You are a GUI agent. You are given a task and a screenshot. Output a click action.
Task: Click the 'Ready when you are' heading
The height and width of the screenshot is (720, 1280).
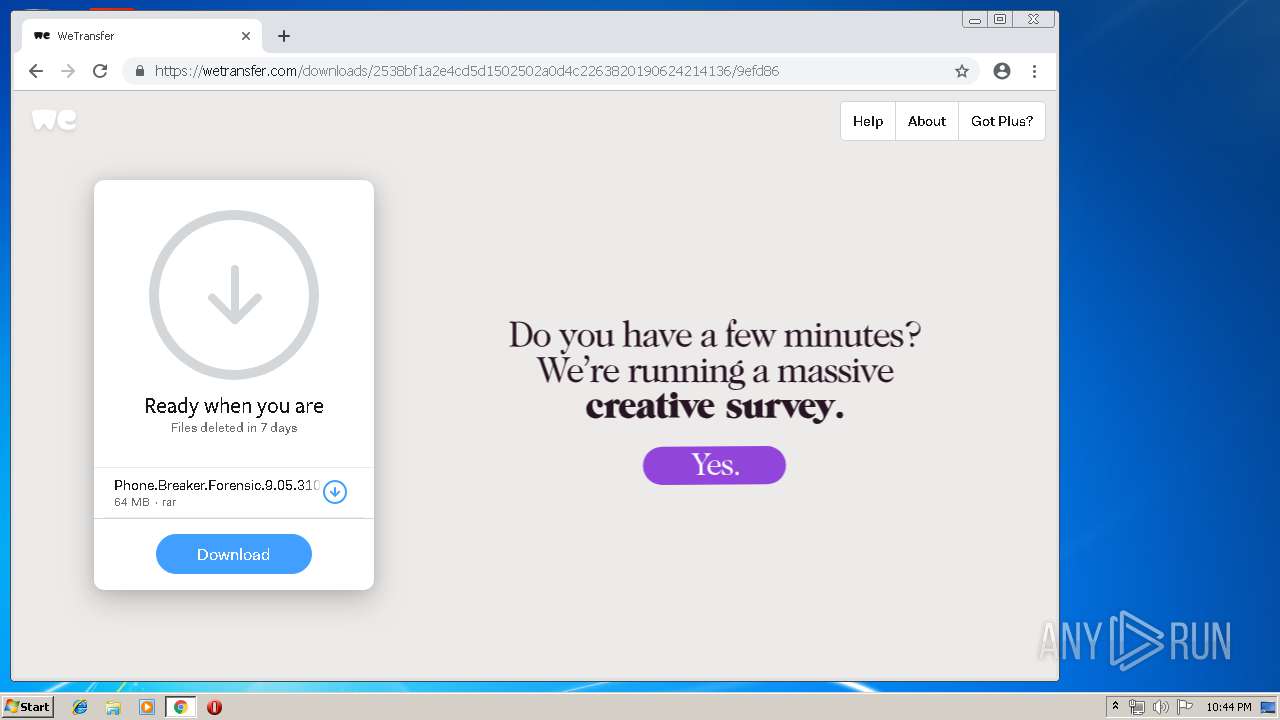point(234,406)
